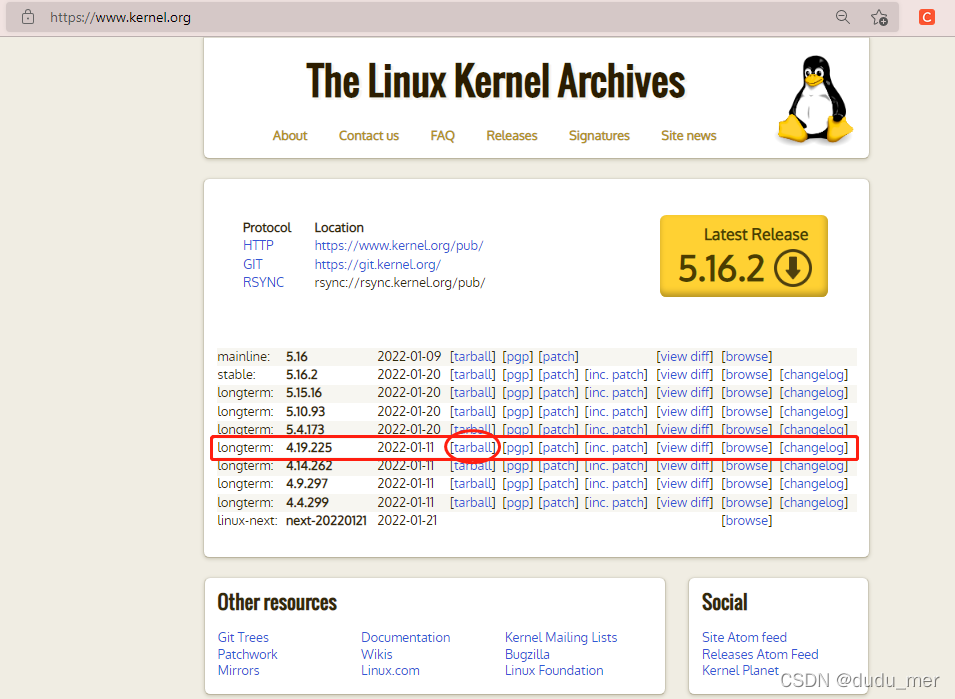Open the Mirrors resource link
The image size is (955, 699).
click(238, 670)
